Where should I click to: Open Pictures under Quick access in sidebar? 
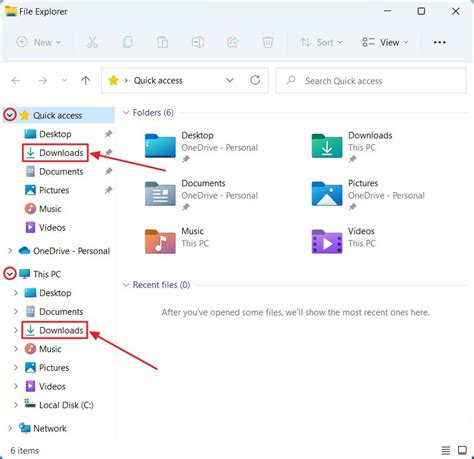tap(47, 190)
